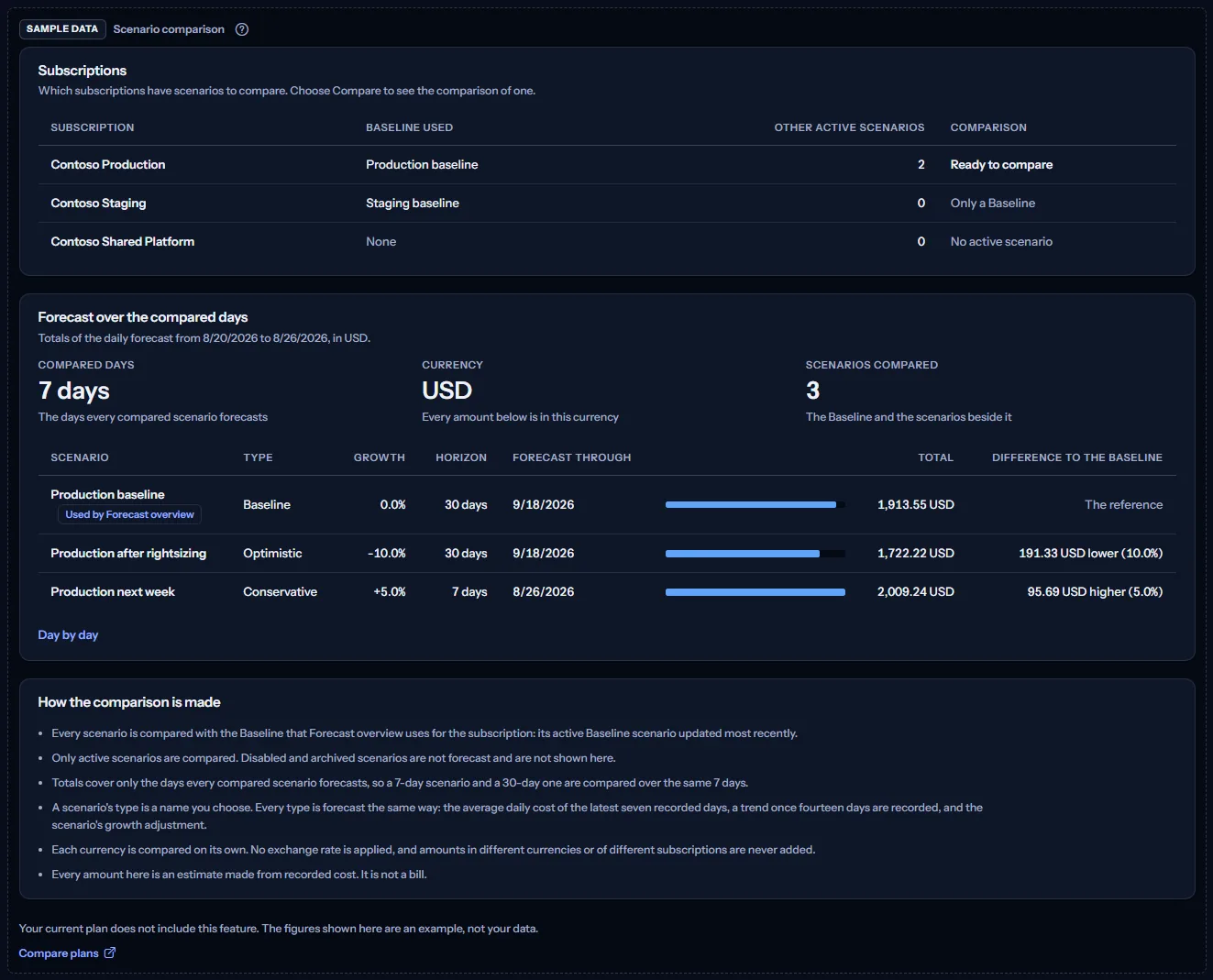
Task: Open the help icon beside Scenario comparison
Action: pos(242,29)
